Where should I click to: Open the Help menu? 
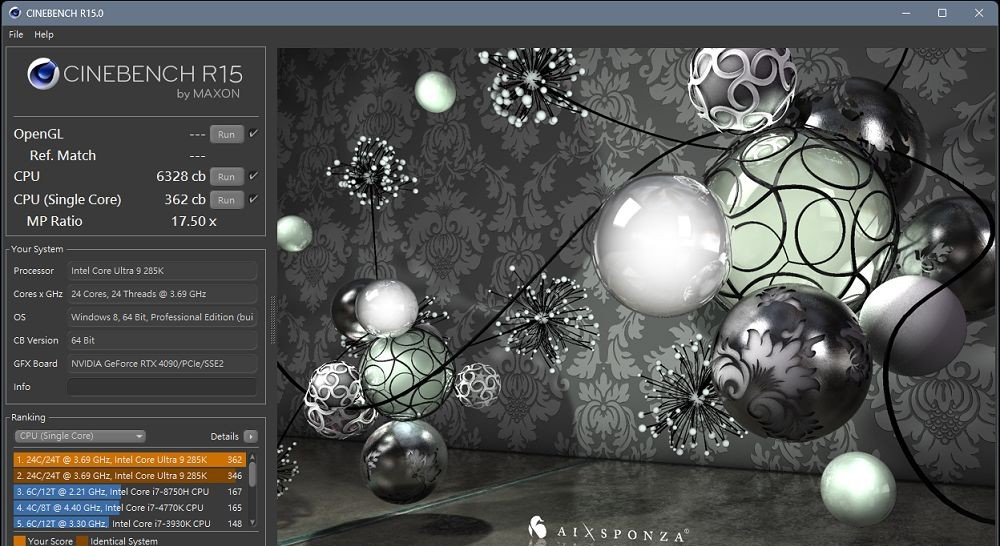[x=44, y=34]
